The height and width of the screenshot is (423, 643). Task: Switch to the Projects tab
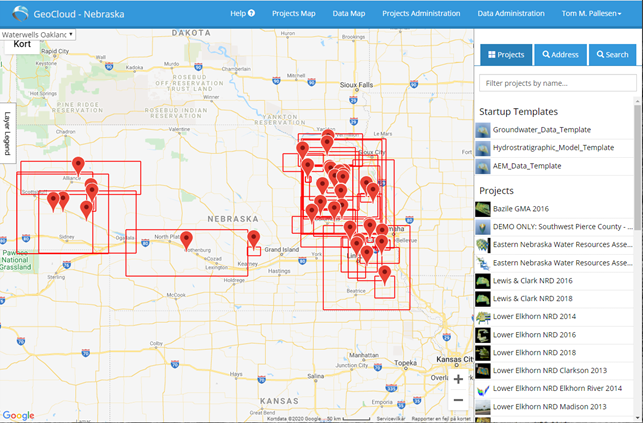click(506, 55)
